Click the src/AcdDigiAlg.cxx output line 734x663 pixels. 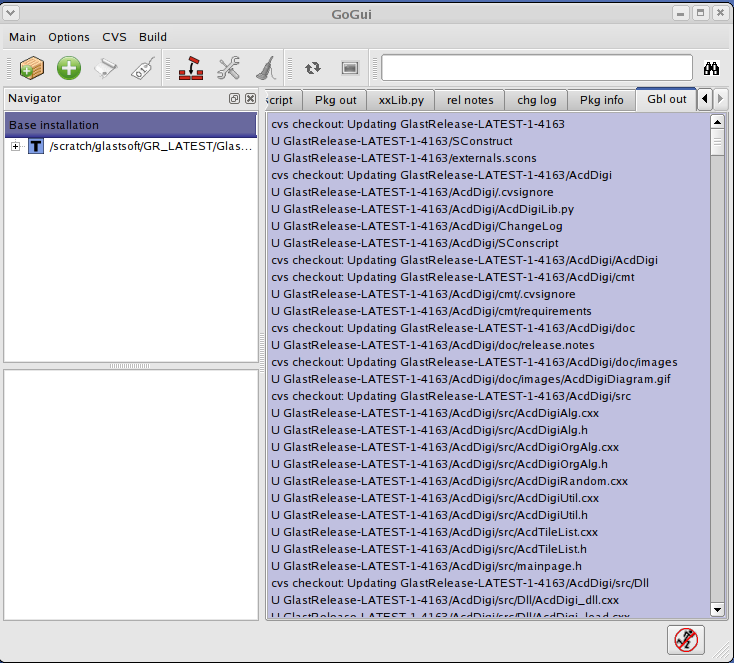435,413
